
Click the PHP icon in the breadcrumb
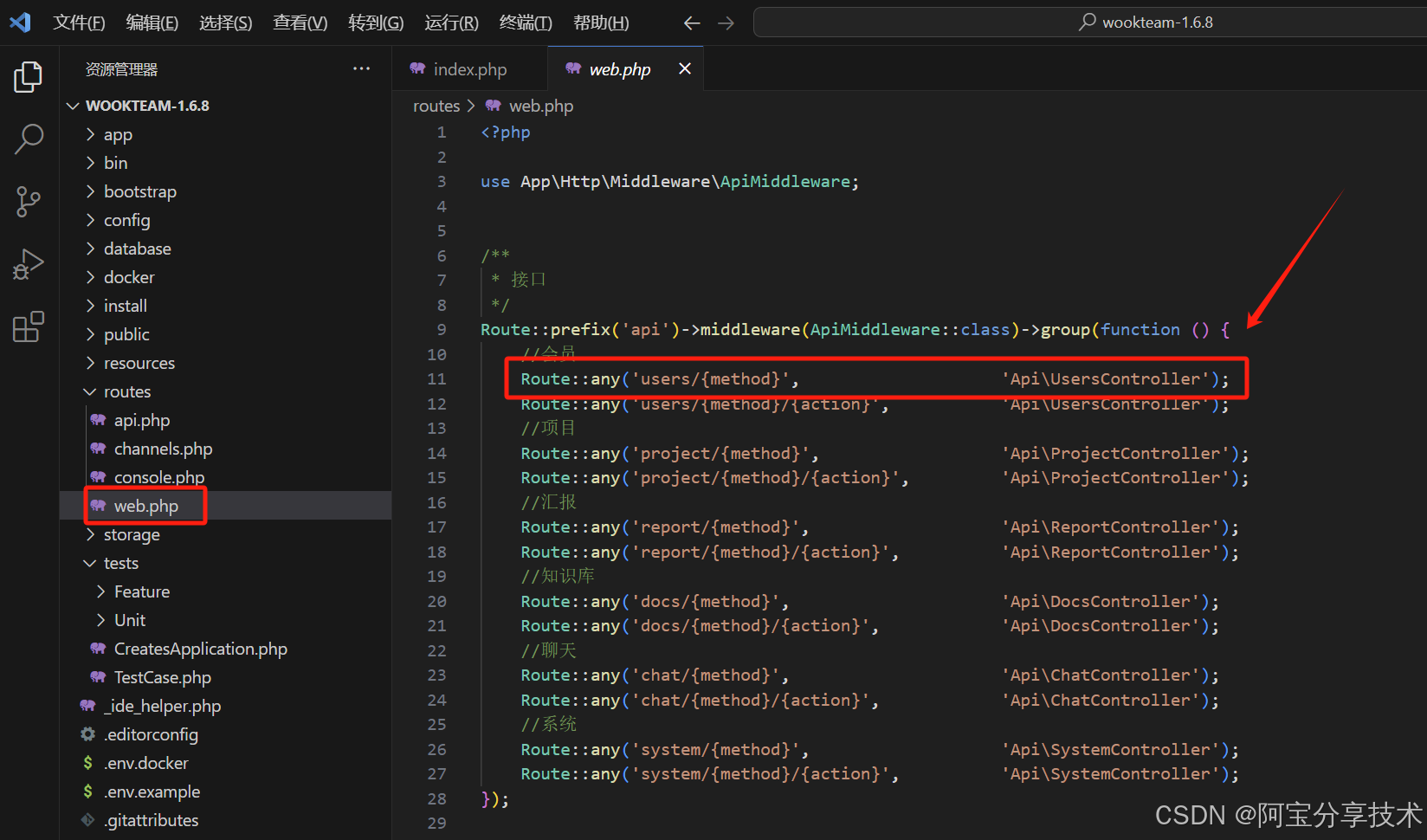(x=493, y=106)
